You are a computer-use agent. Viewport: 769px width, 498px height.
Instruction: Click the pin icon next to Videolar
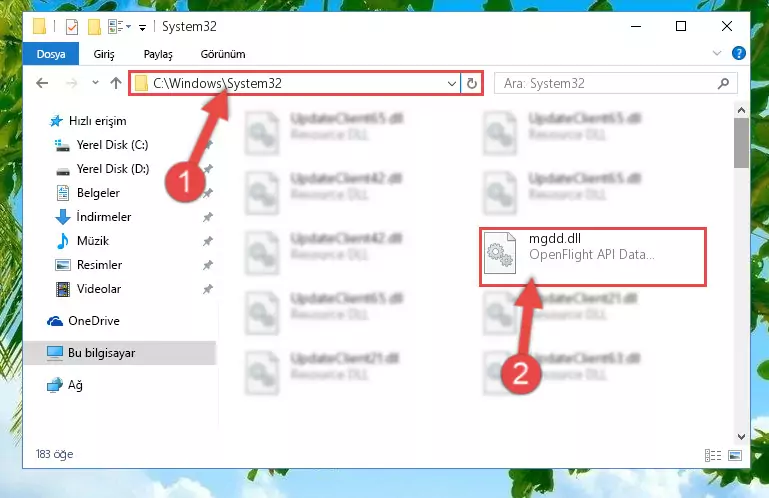coord(208,289)
